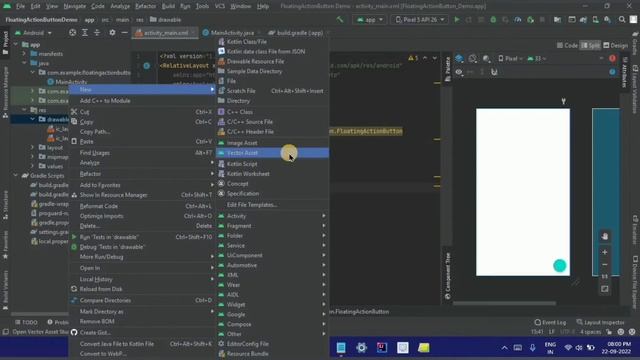
Task: Click the expand all icon in project panel
Action: tap(84, 33)
